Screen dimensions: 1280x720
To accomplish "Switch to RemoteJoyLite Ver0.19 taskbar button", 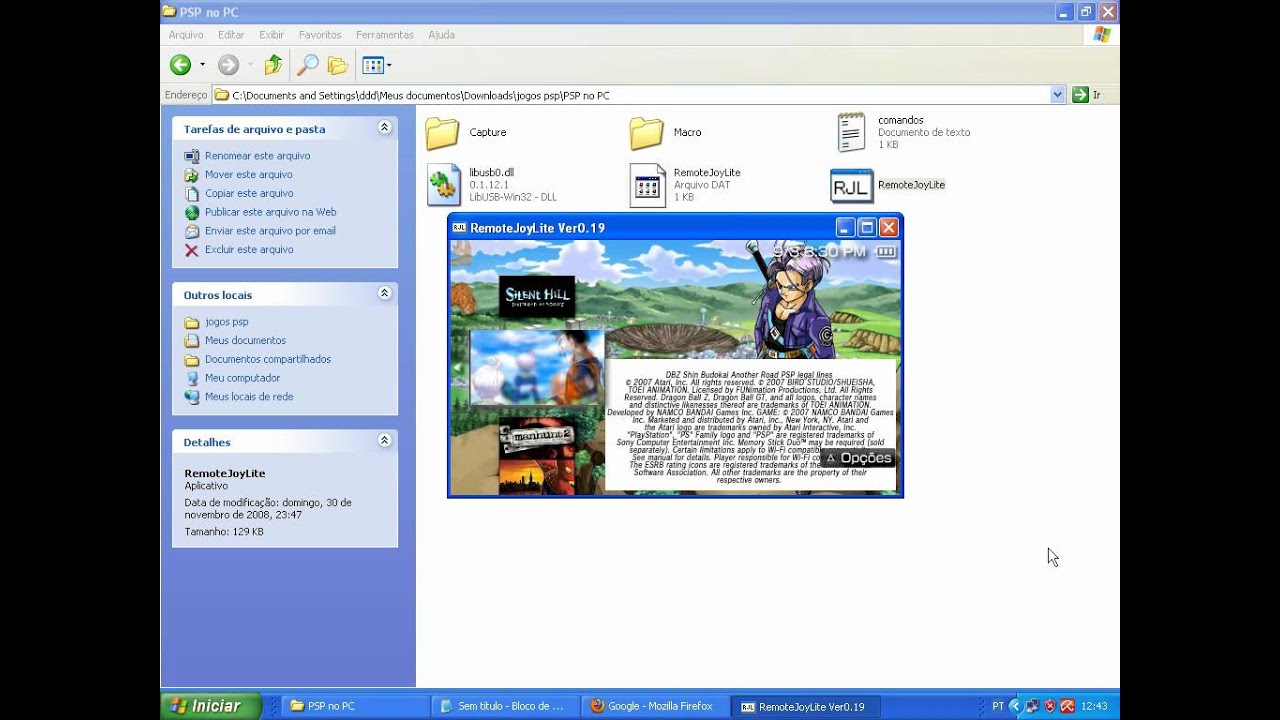I will click(x=806, y=706).
